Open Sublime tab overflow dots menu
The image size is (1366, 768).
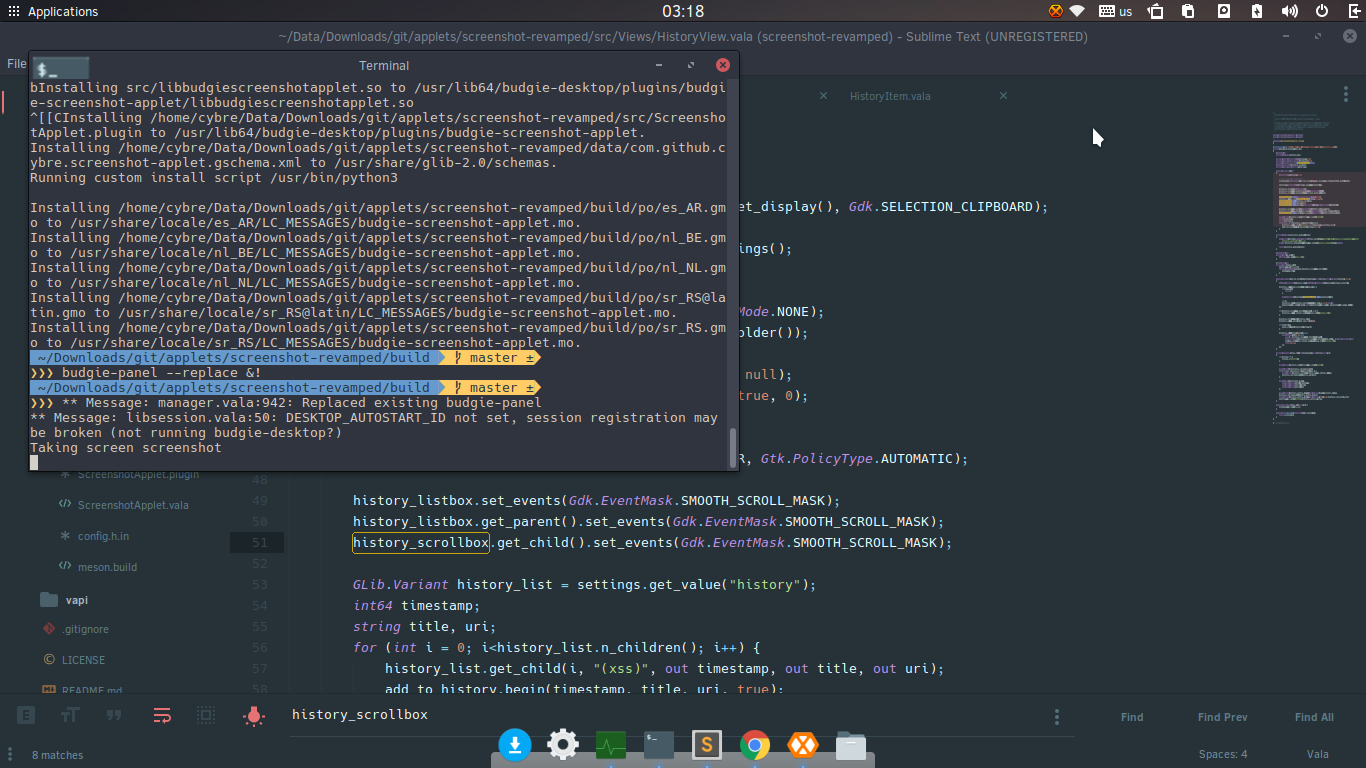click(1346, 93)
